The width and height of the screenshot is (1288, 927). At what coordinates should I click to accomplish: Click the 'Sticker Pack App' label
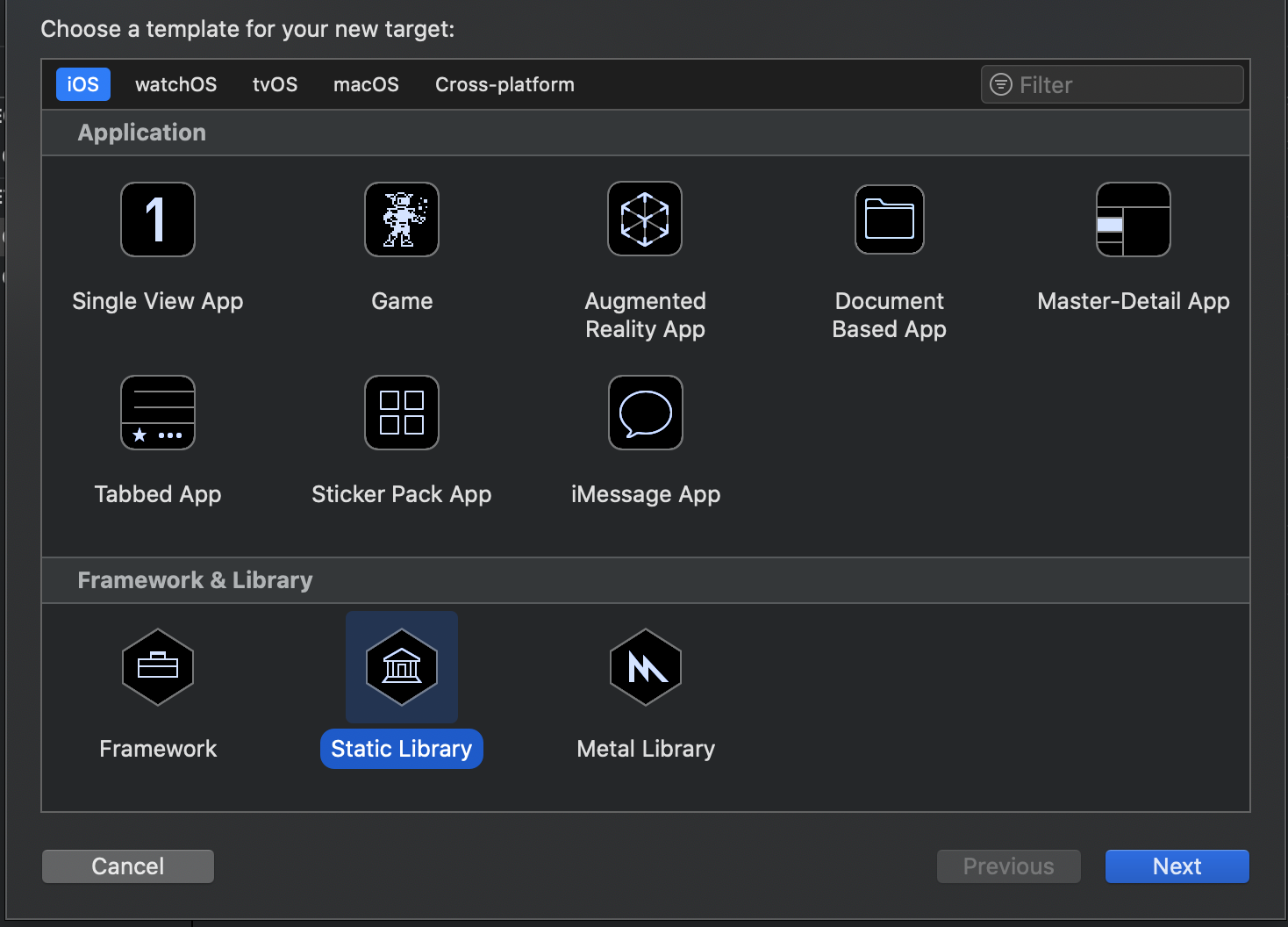tap(402, 494)
